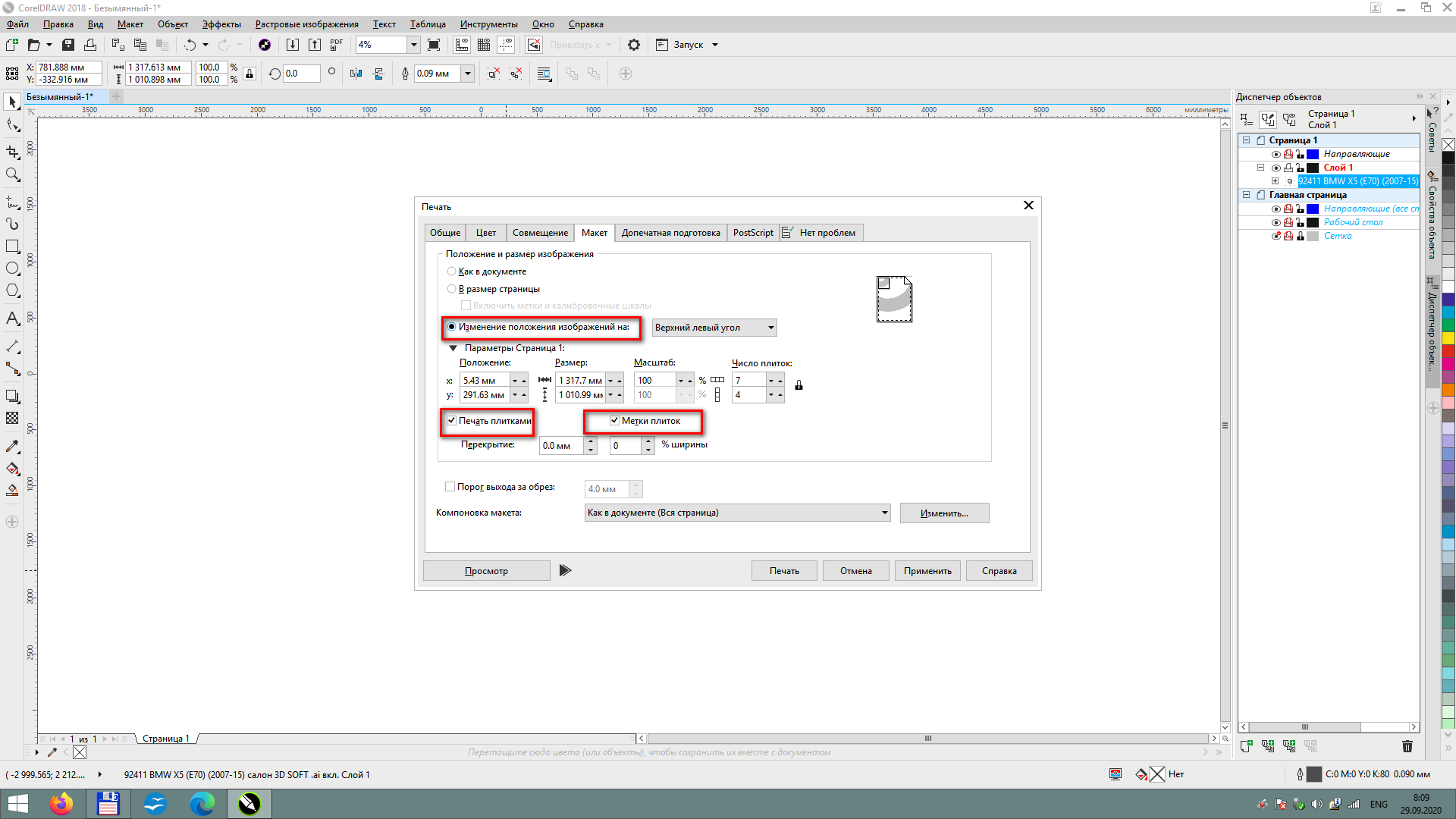Click the Crop tool icon

point(12,152)
